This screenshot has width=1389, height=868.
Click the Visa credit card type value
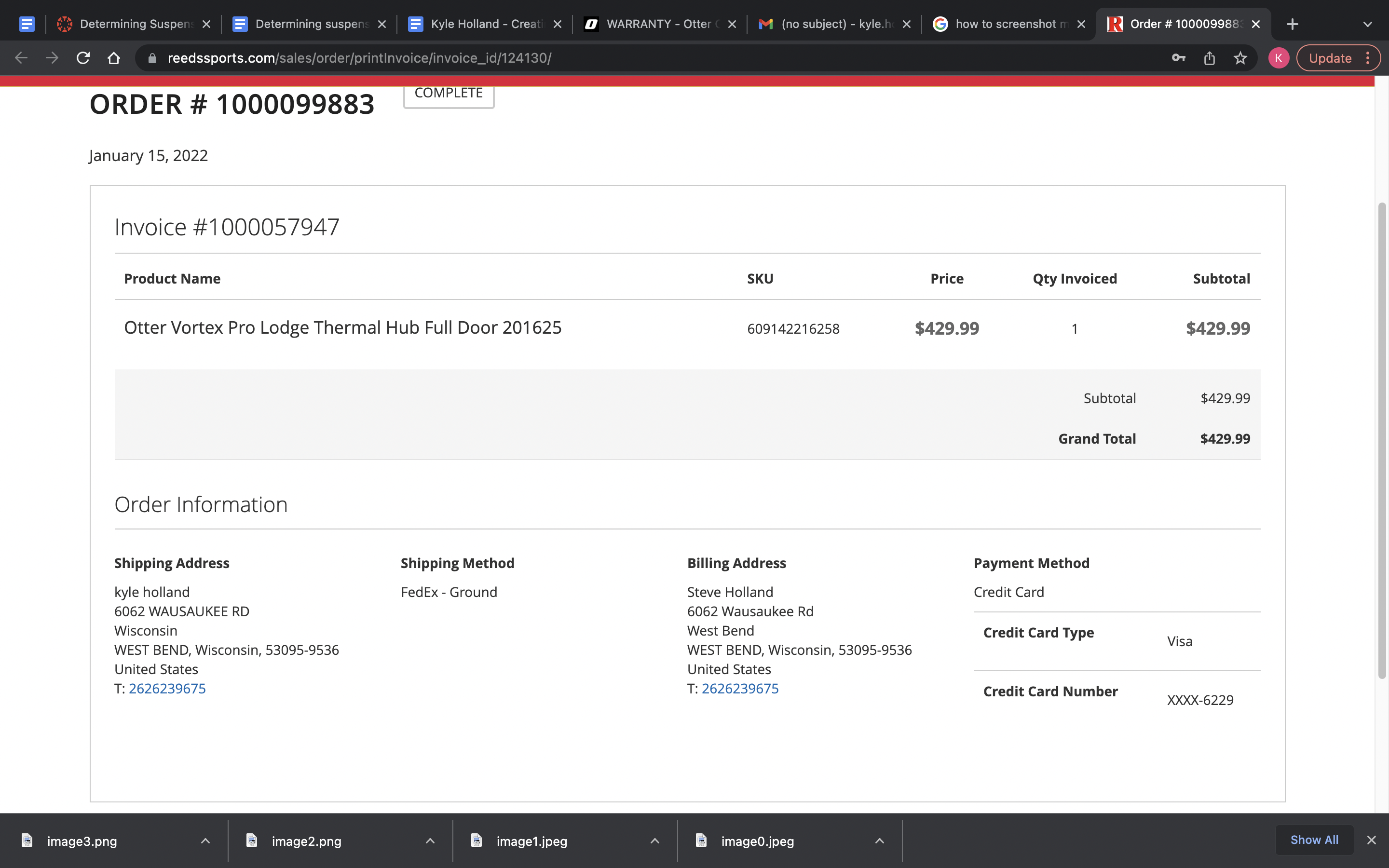pyautogui.click(x=1180, y=641)
